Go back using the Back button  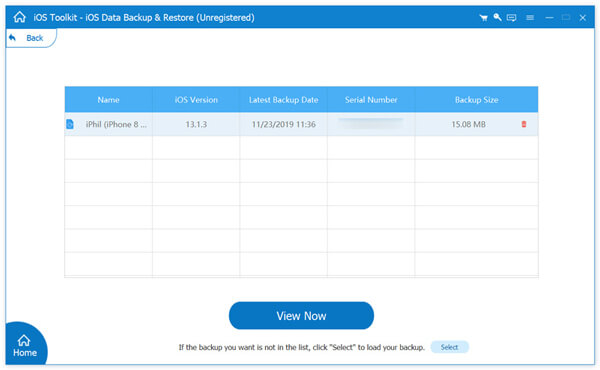coord(31,38)
